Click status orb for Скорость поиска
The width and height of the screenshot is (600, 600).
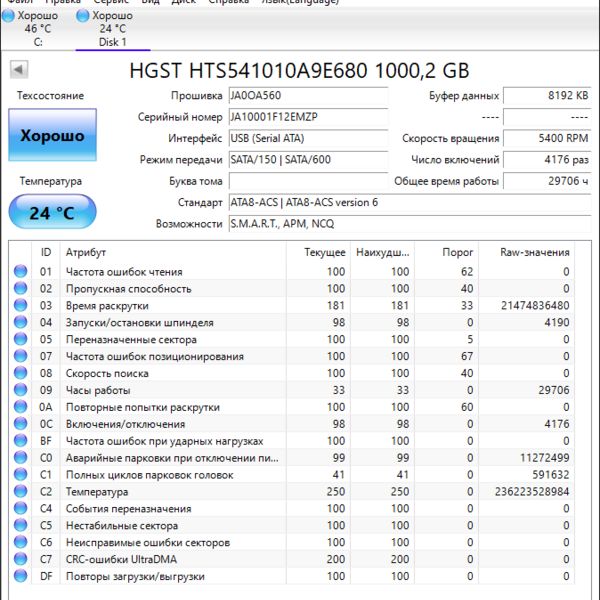[21, 372]
